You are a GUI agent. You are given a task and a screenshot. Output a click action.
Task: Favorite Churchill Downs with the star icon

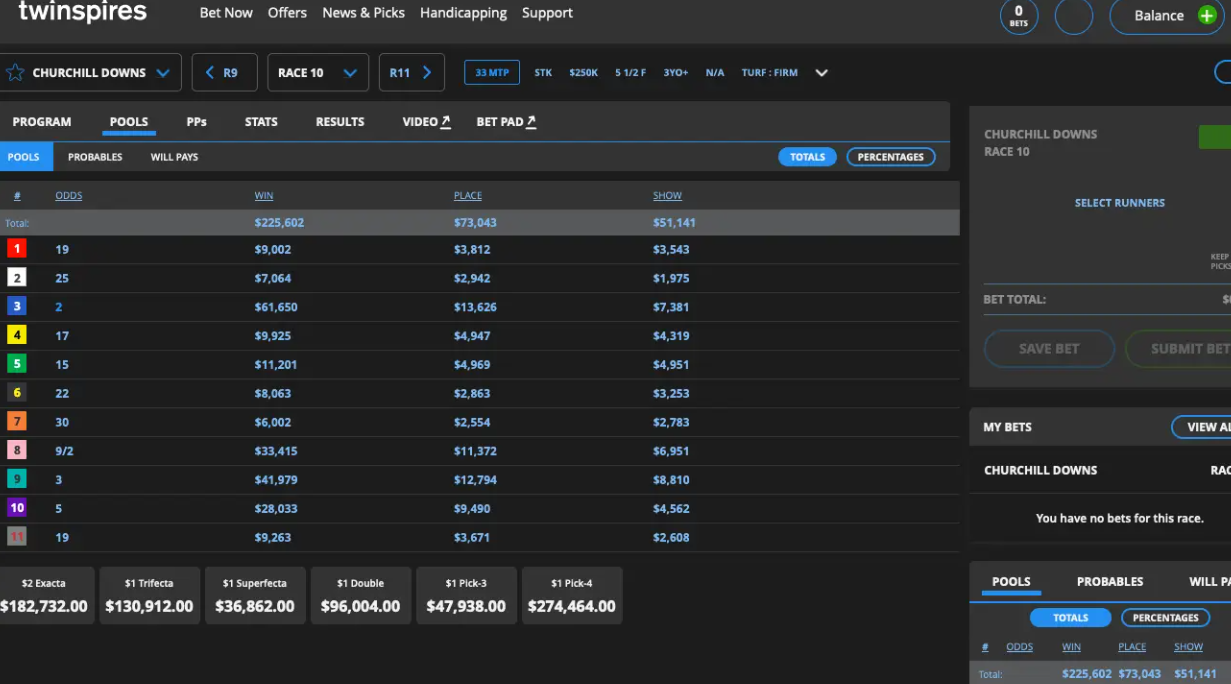[15, 73]
